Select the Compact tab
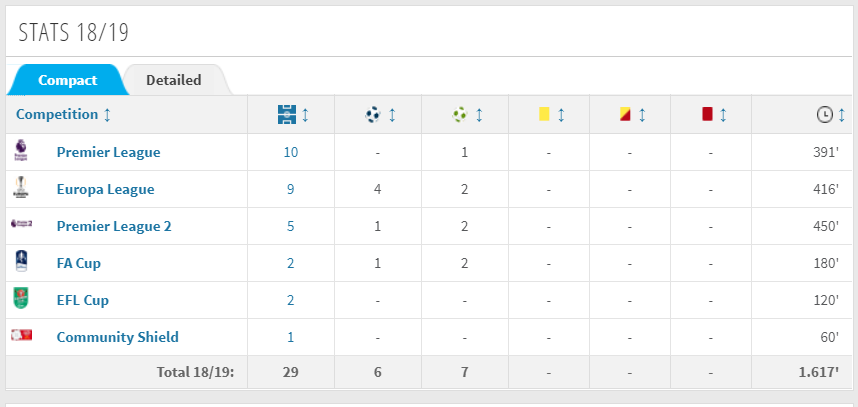858x407 pixels. point(67,80)
